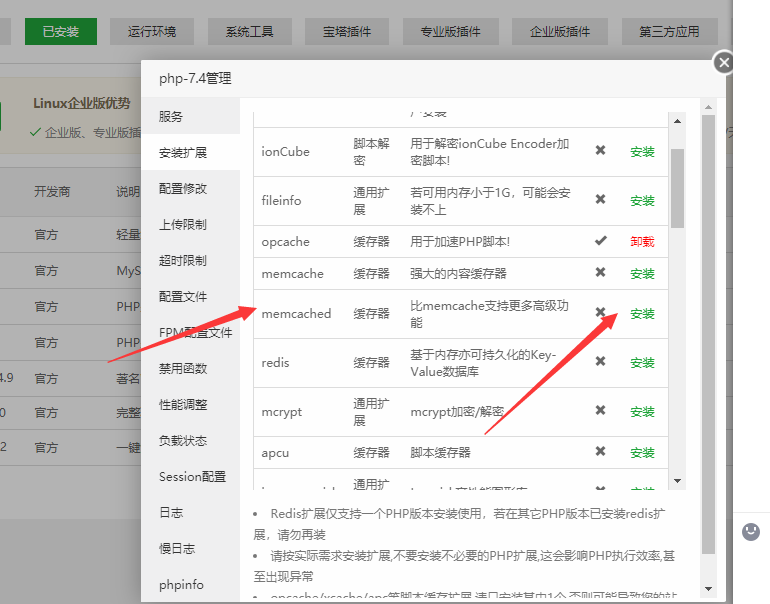Install the apcu extension

click(x=642, y=453)
